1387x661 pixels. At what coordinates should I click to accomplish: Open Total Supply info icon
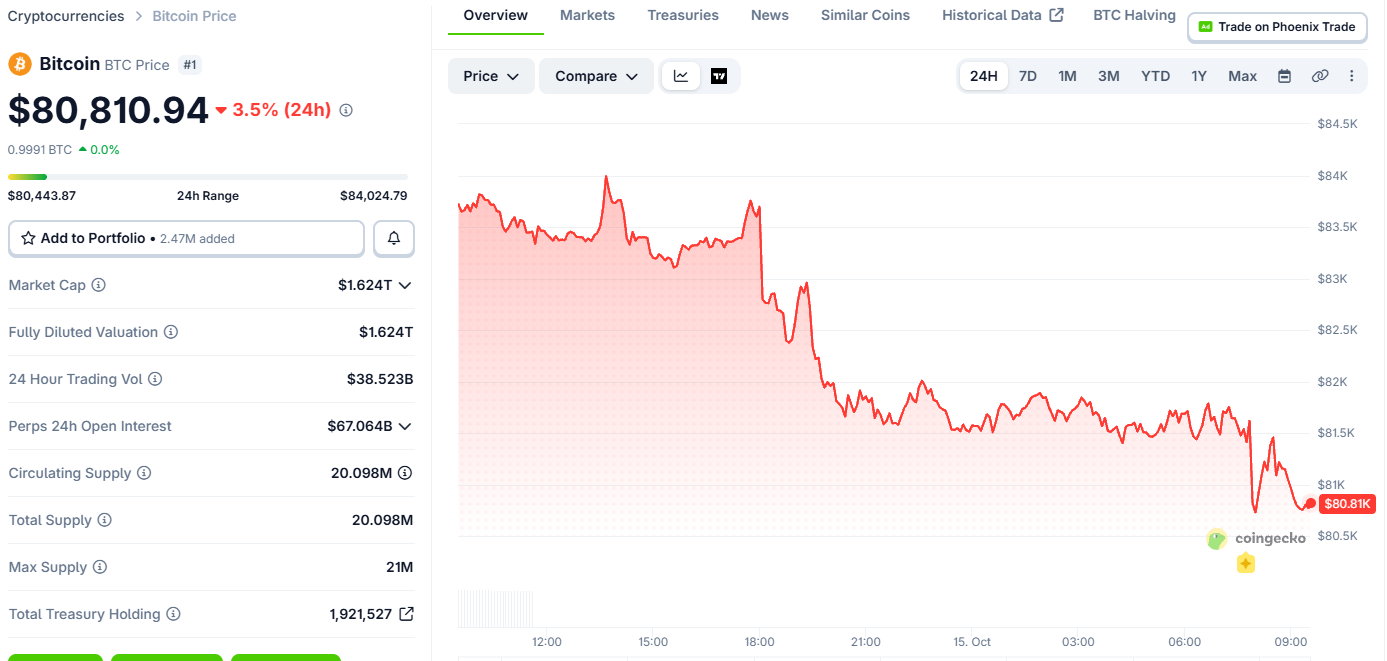104,520
